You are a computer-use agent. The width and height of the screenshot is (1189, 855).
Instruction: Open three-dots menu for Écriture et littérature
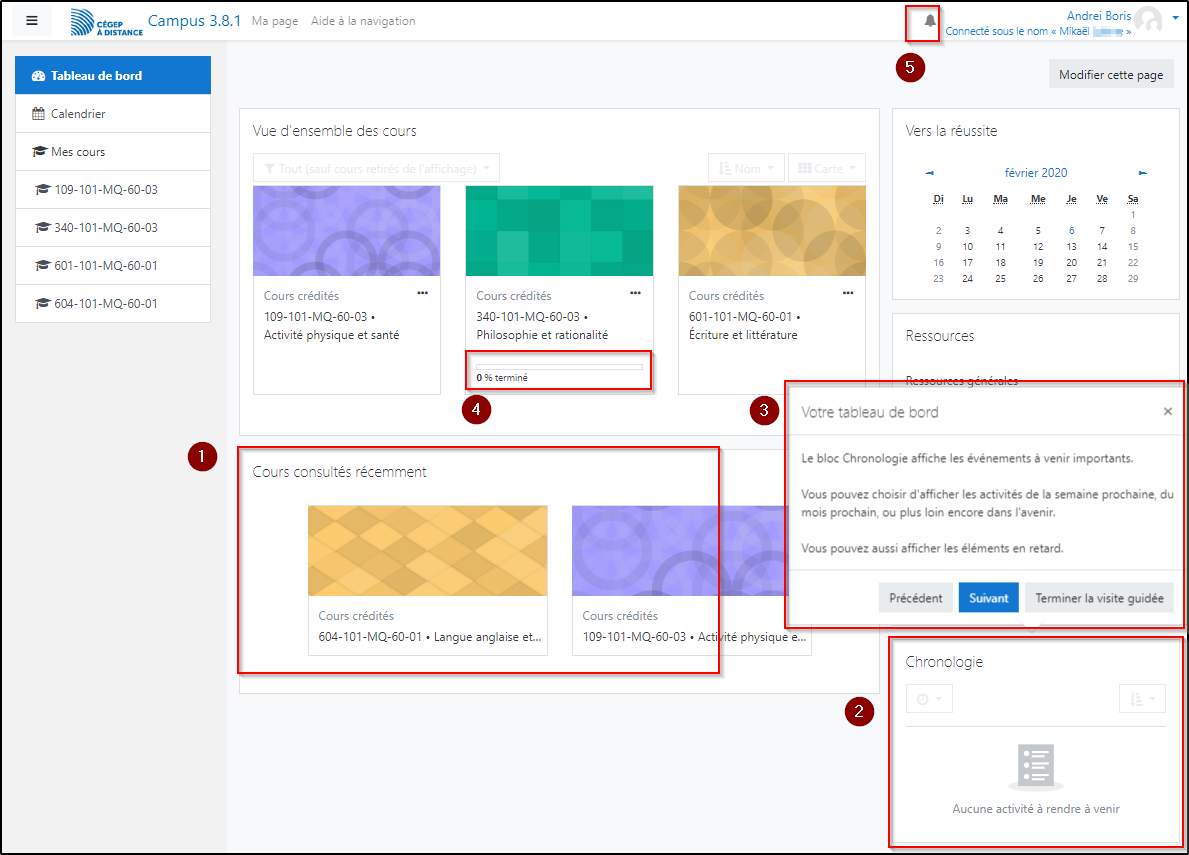coord(848,293)
